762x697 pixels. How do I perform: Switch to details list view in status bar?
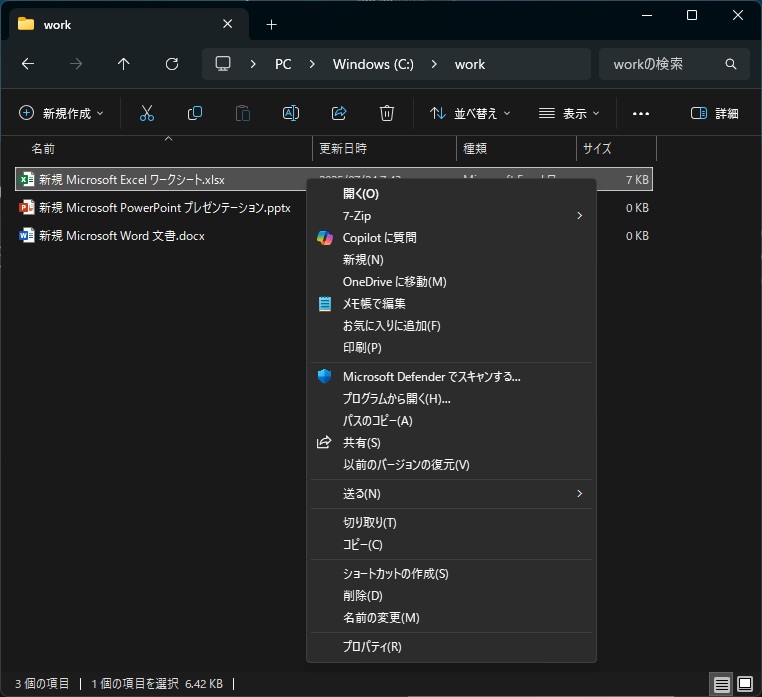pyautogui.click(x=720, y=684)
